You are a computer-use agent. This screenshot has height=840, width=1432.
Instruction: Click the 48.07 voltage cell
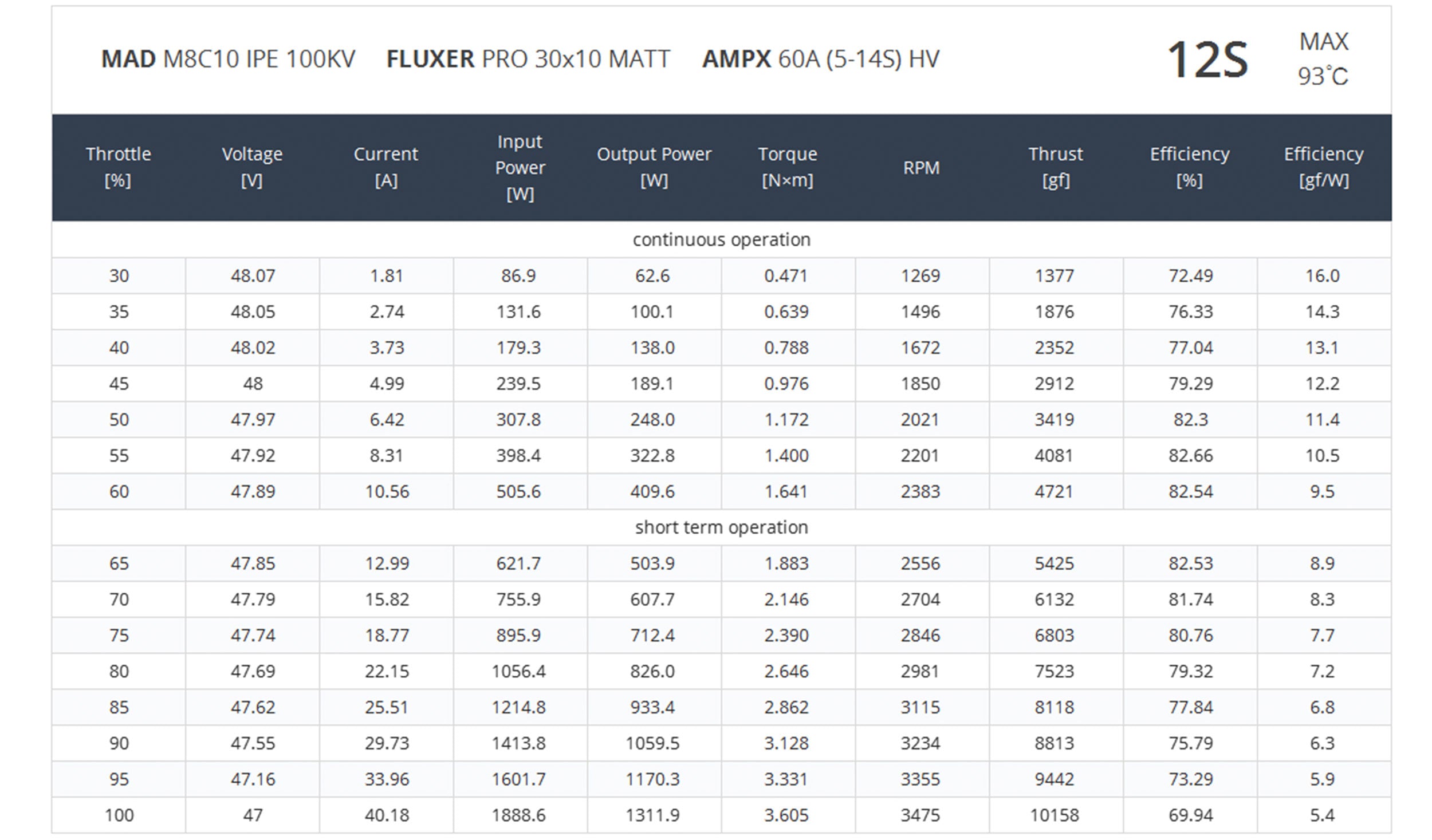pyautogui.click(x=253, y=276)
